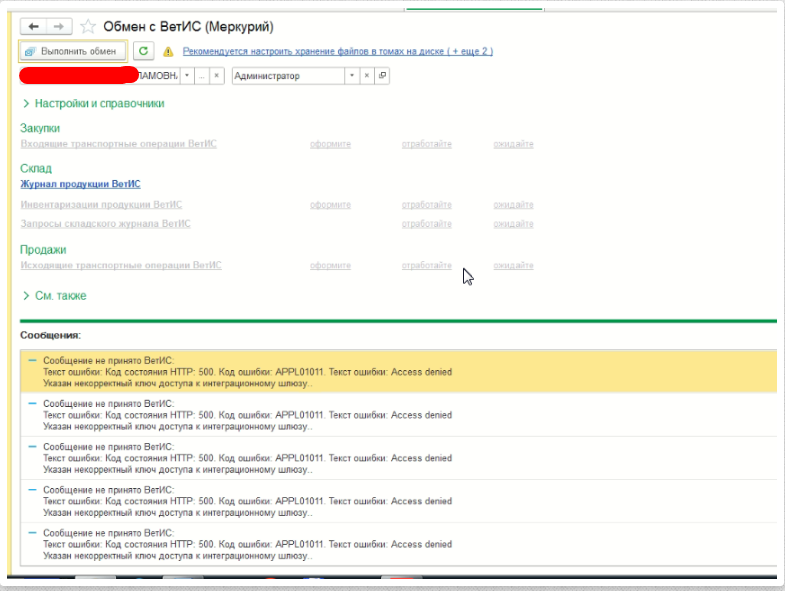Open the Администратор dropdown arrow

click(x=352, y=76)
